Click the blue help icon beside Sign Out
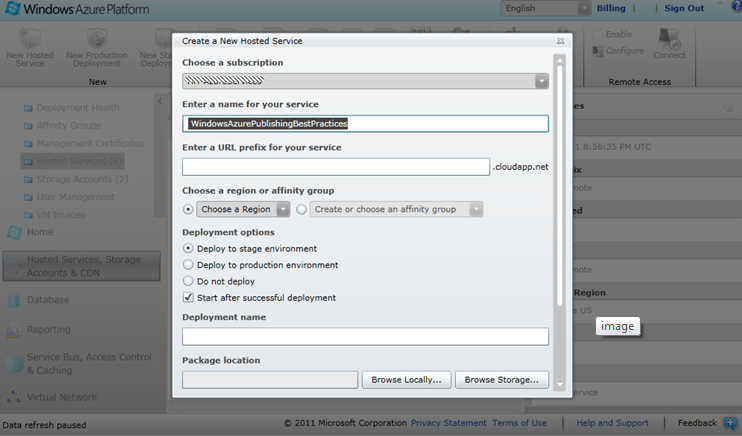 tap(737, 7)
